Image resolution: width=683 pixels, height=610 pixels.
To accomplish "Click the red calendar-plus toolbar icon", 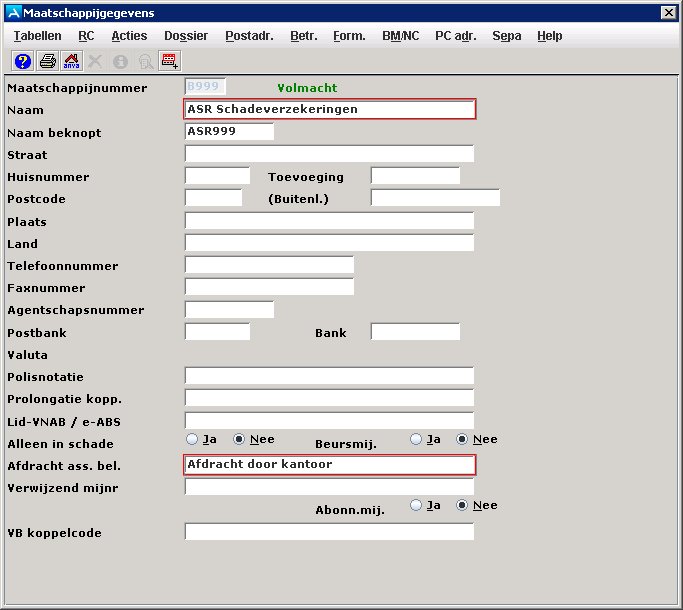I will (x=169, y=61).
